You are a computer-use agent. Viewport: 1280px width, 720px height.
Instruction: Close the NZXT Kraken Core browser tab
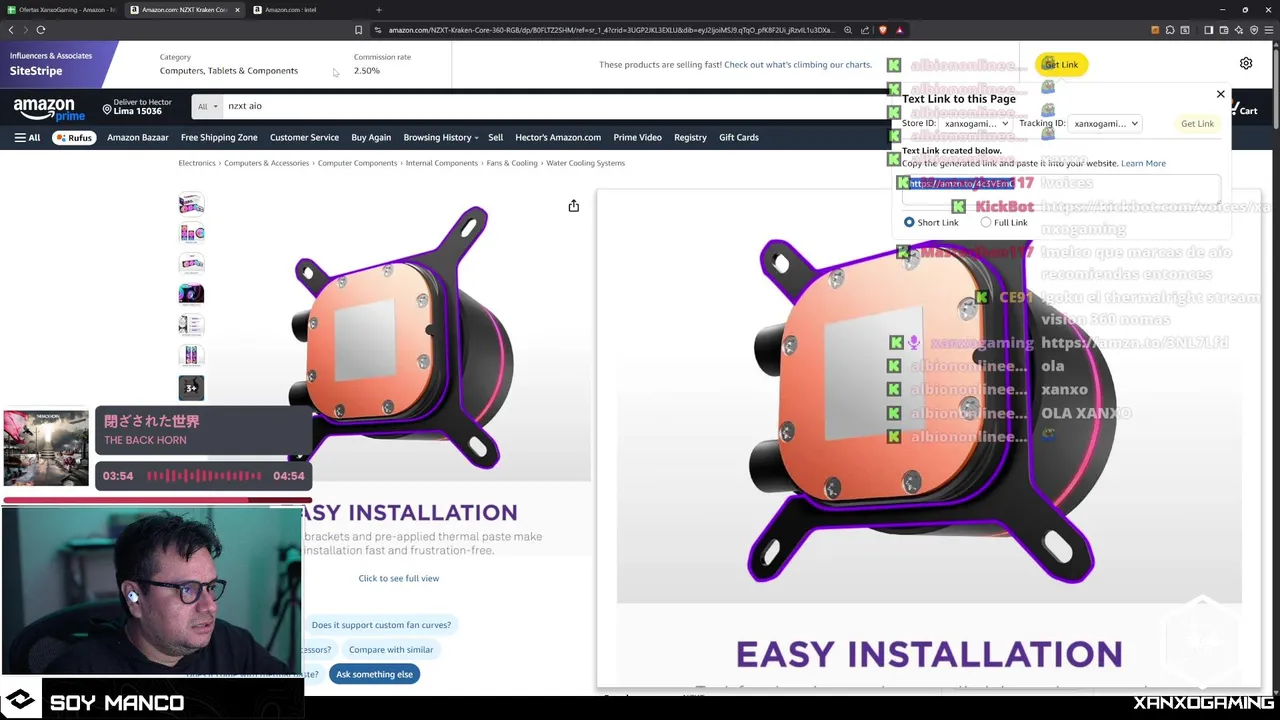pyautogui.click(x=237, y=10)
